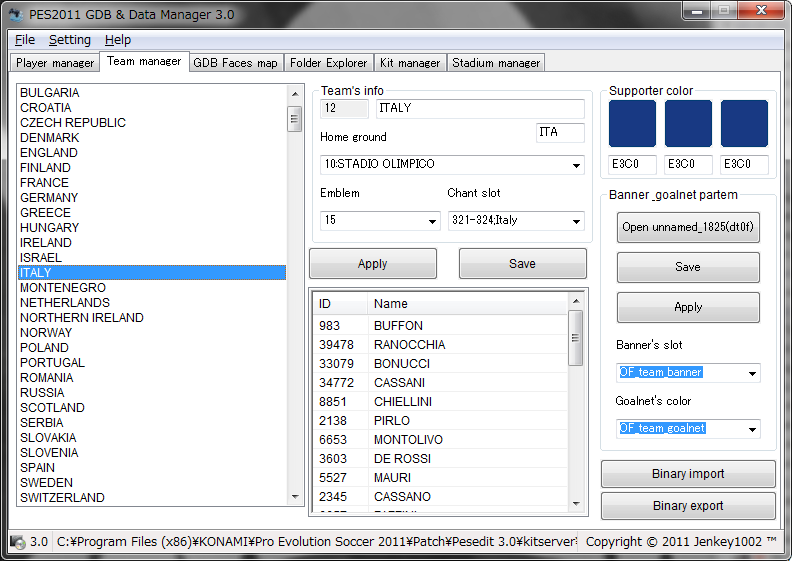Click the second E3C0 color code field
Screen dimensions: 792x561
click(688, 164)
